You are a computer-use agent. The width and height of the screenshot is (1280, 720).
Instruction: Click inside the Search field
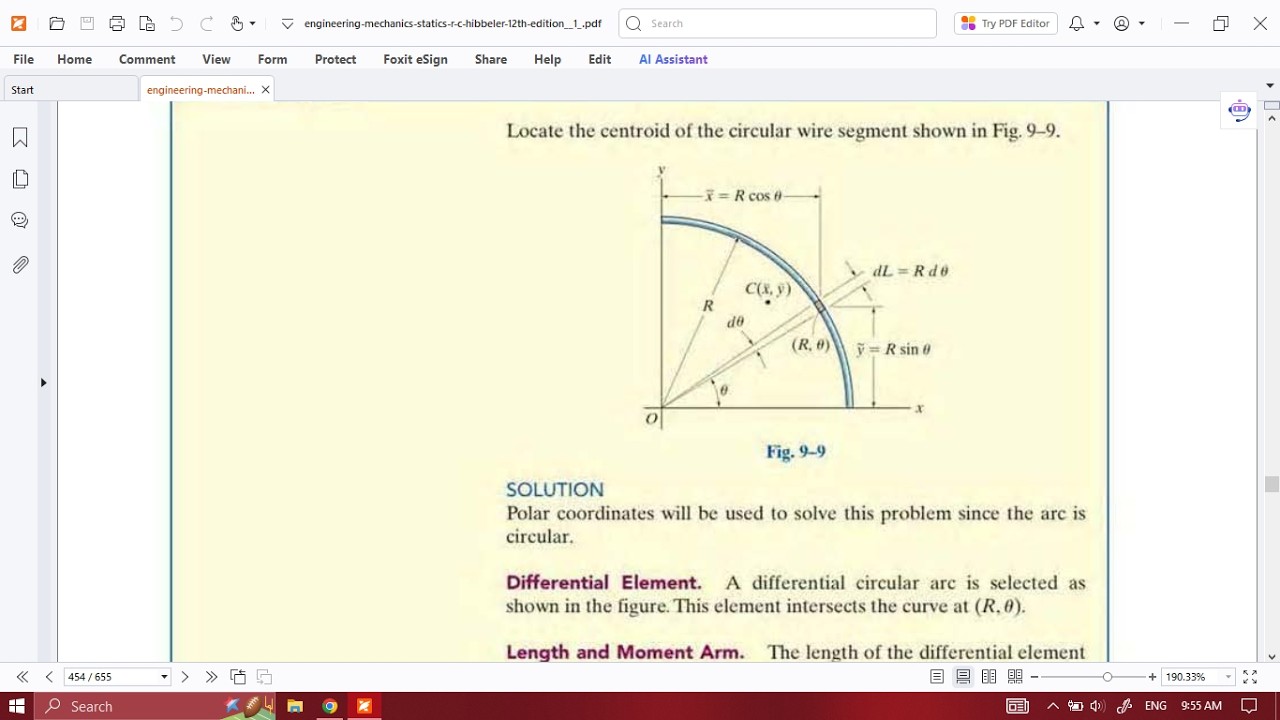[778, 23]
